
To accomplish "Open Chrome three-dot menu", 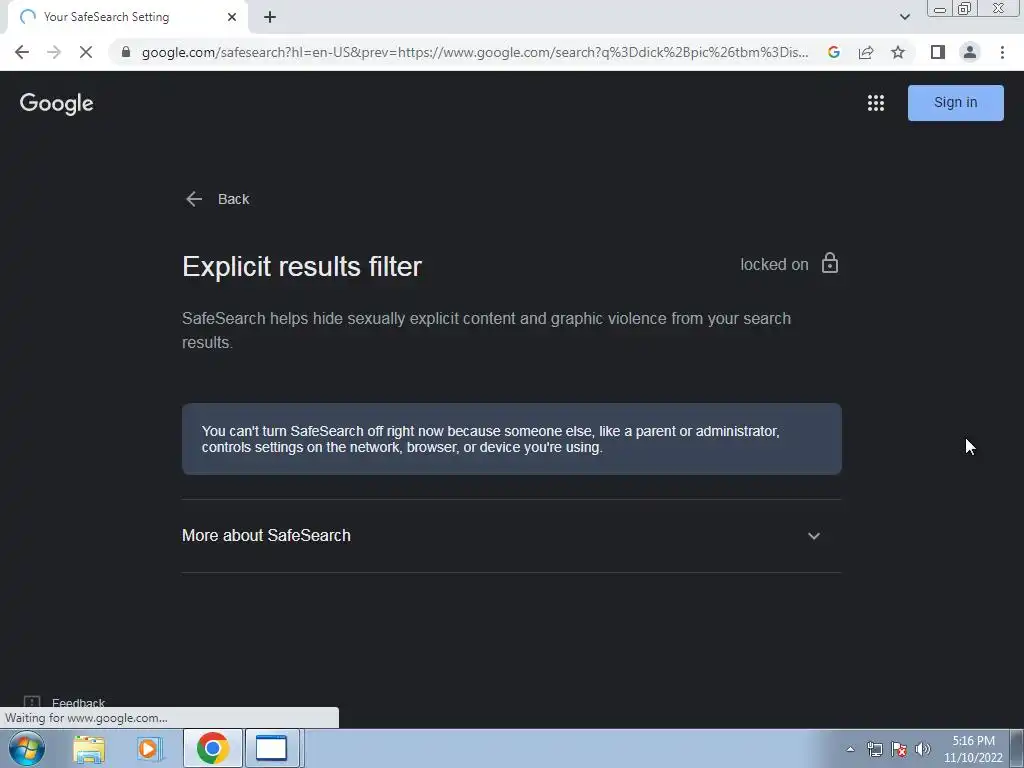I will (x=1002, y=52).
